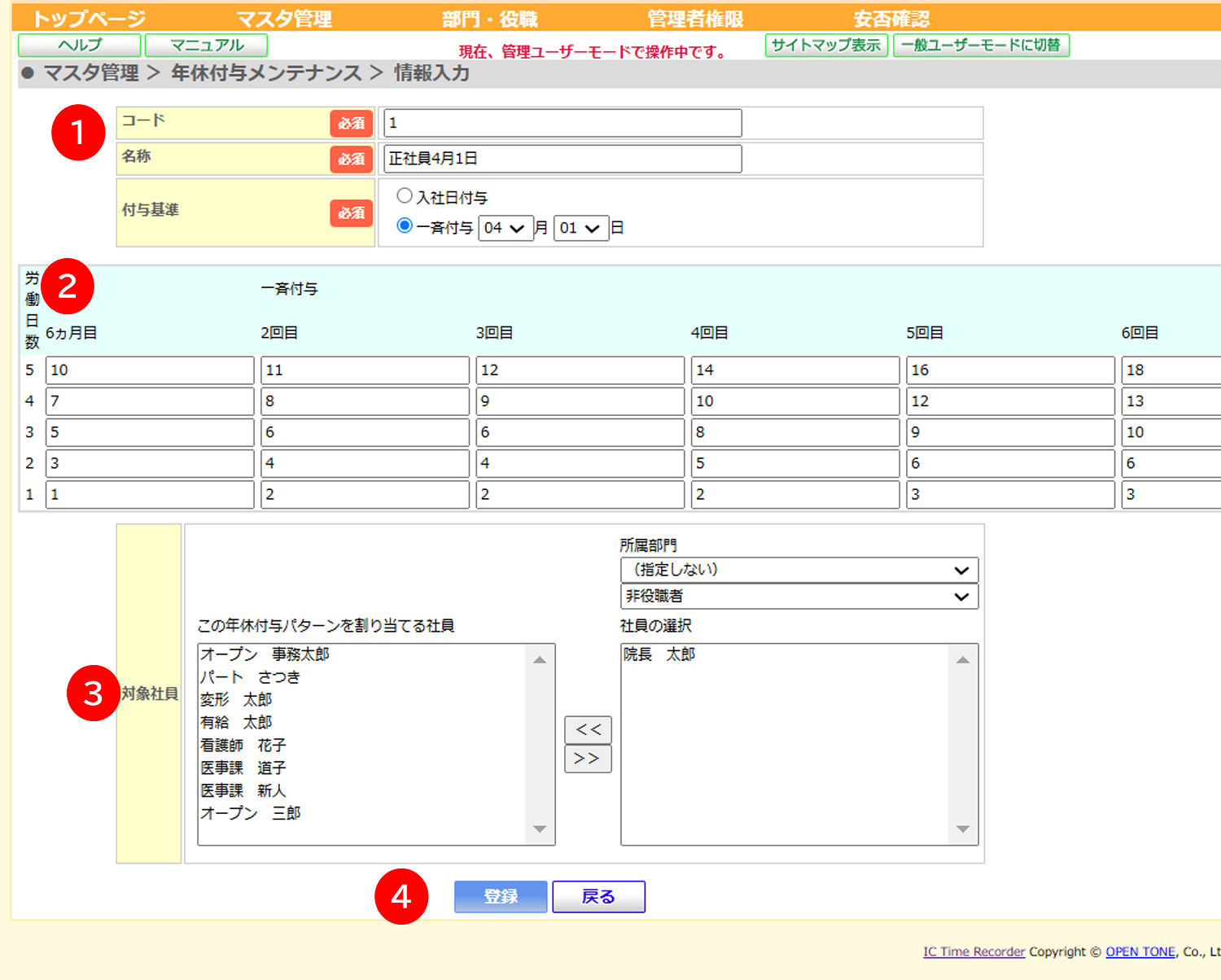Viewport: 1221px width, 980px height.
Task: Open the 管理者権限 menu
Action: pyautogui.click(x=695, y=19)
